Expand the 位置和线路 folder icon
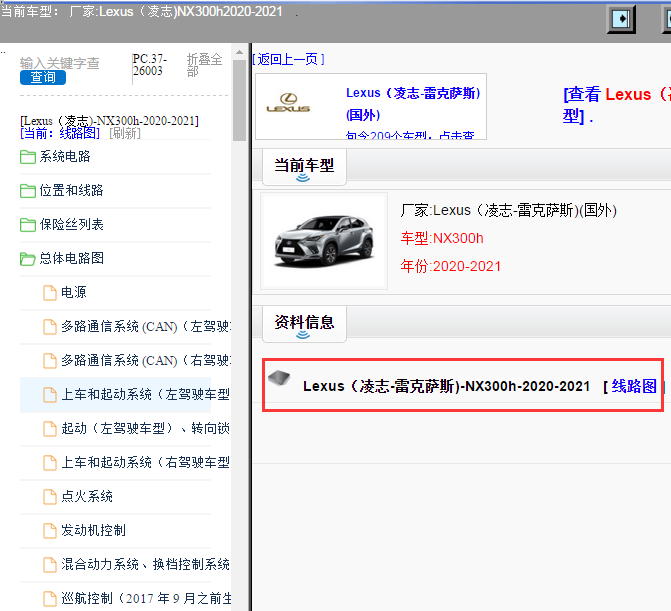 pos(28,190)
